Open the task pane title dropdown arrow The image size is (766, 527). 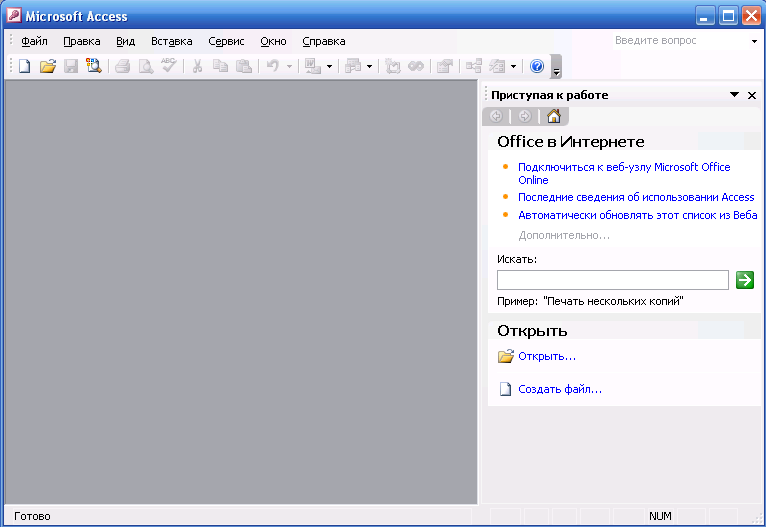tap(734, 95)
